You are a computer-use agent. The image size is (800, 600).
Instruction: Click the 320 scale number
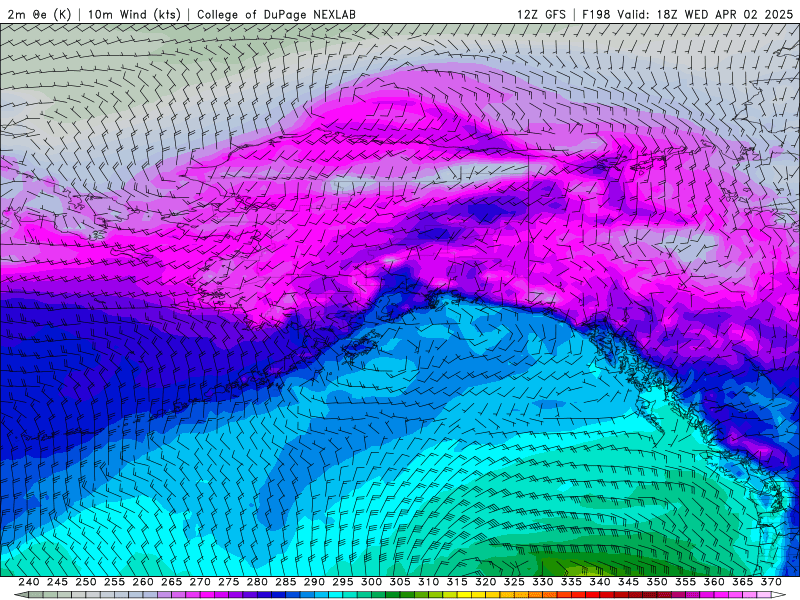[x=486, y=582]
